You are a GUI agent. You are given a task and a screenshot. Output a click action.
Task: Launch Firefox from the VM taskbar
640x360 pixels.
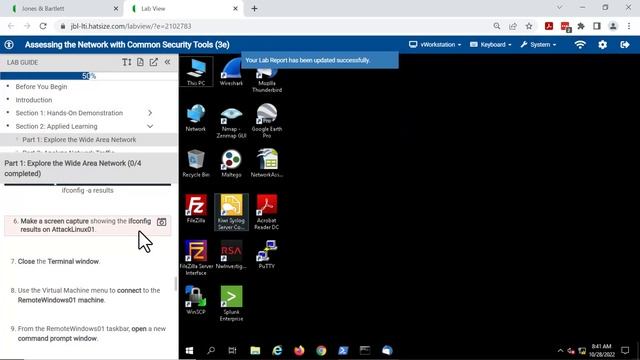299,350
